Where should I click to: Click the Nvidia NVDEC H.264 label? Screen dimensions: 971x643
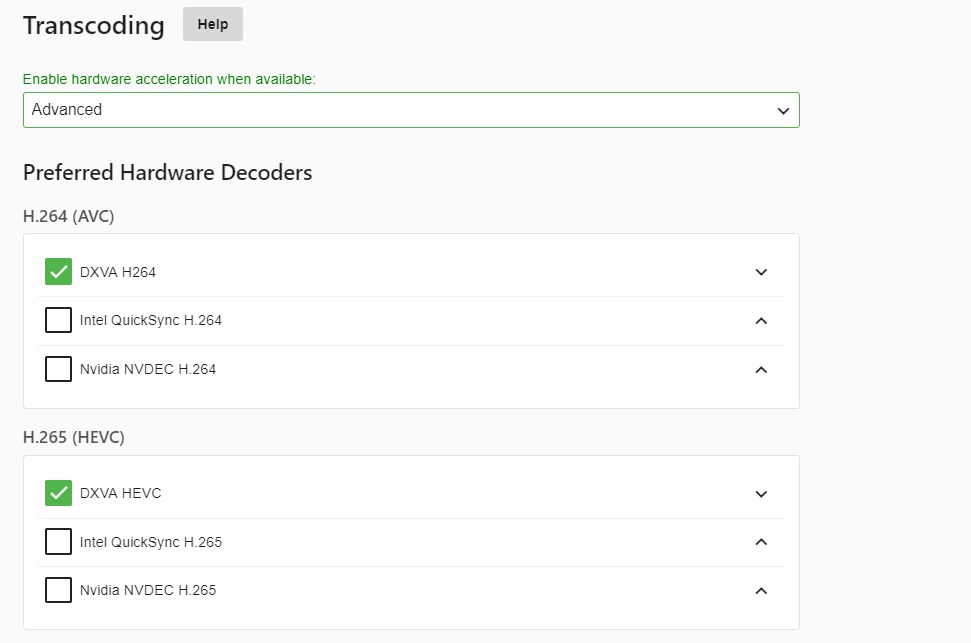coord(147,369)
